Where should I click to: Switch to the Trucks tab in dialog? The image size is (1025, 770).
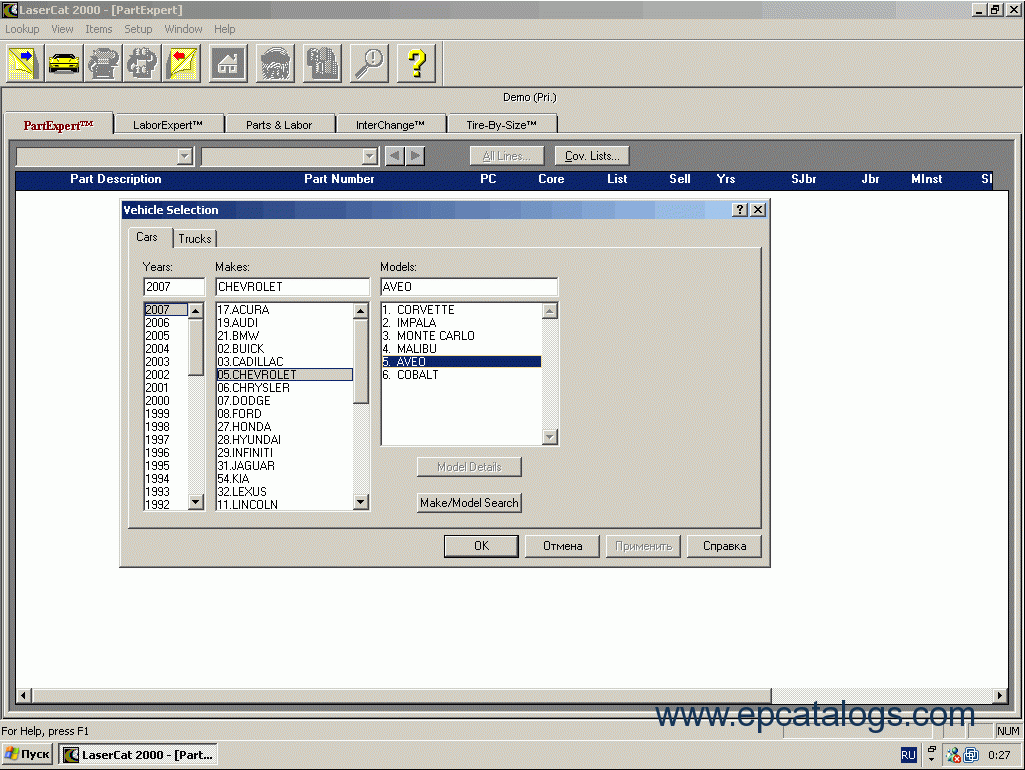pos(195,239)
